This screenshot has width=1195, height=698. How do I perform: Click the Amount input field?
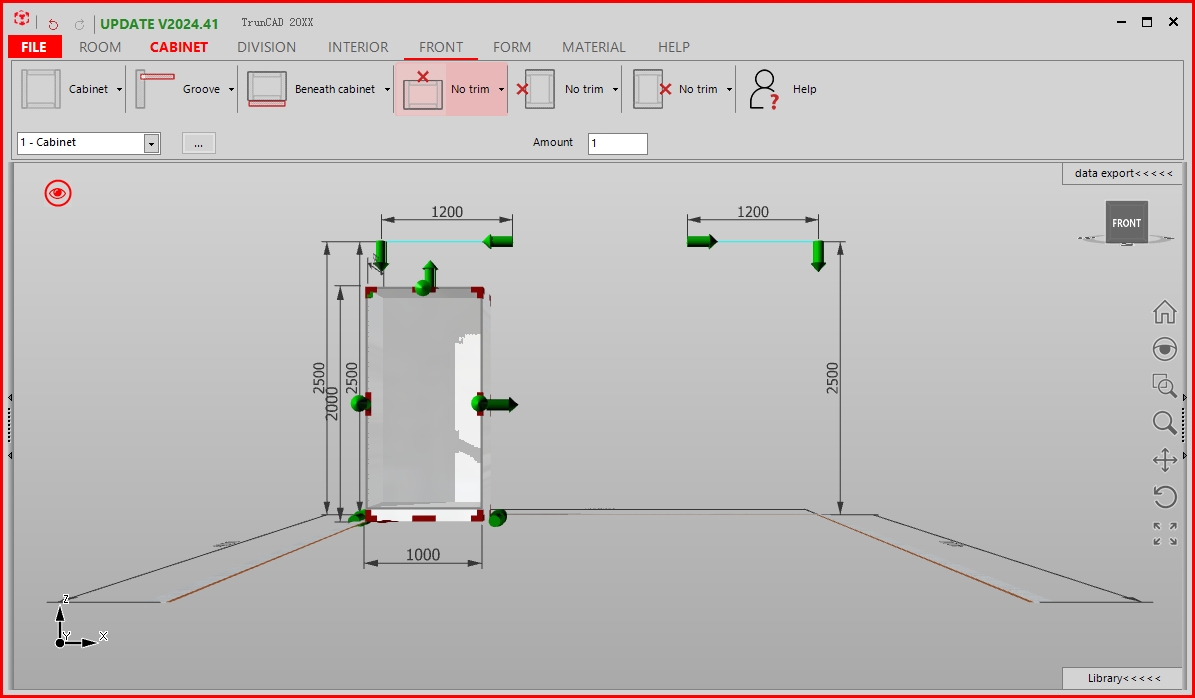pos(618,144)
